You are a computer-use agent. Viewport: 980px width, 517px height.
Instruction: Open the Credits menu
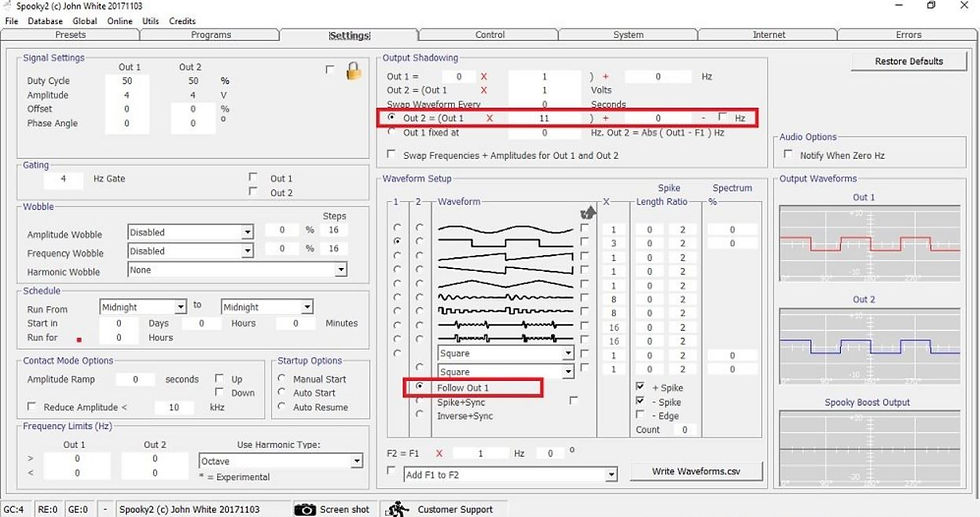[x=182, y=21]
